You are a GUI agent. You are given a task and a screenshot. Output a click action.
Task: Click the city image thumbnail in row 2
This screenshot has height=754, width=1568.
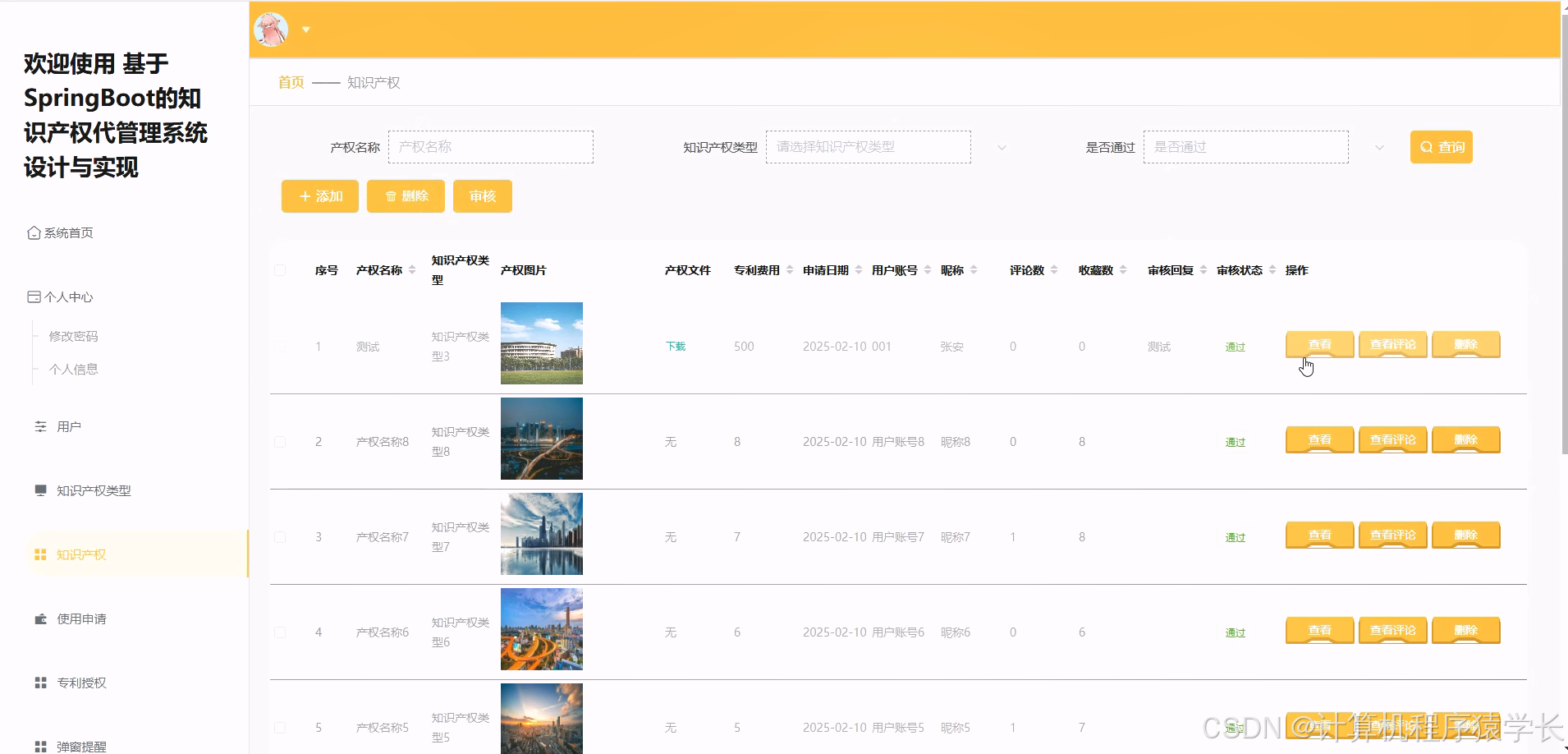[x=541, y=438]
